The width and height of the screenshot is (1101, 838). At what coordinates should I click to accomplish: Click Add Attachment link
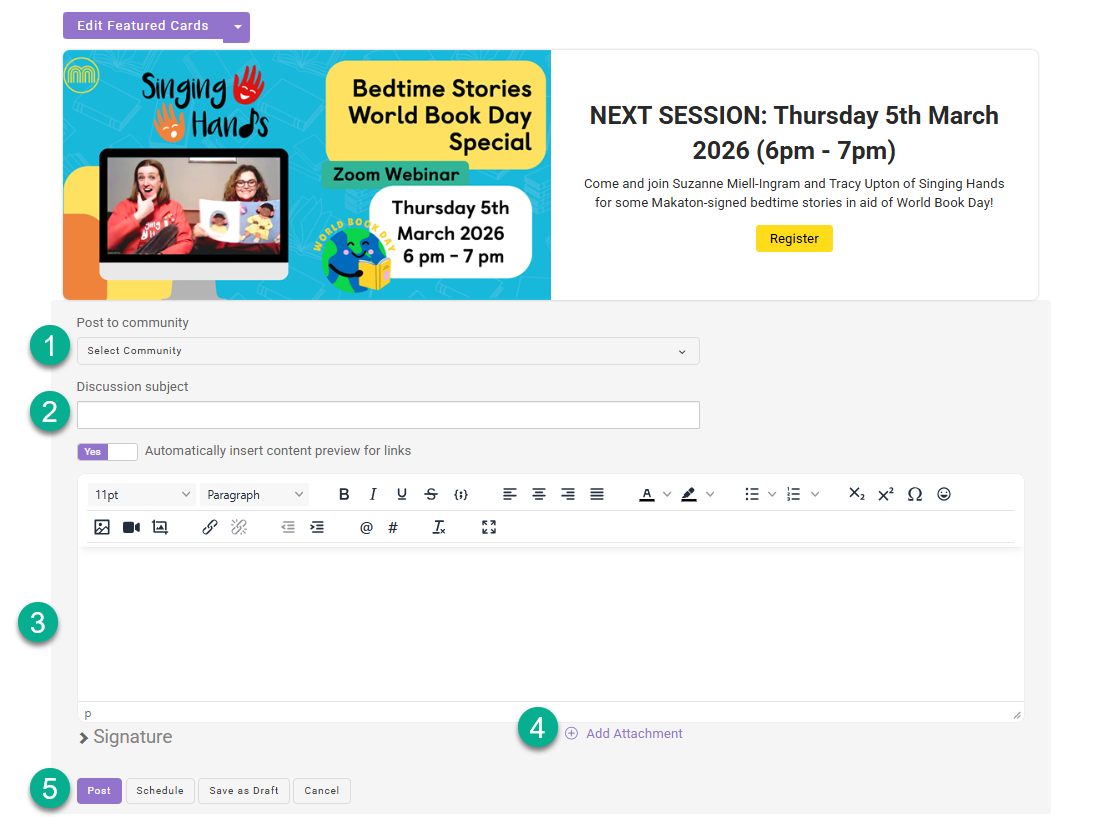pos(624,733)
